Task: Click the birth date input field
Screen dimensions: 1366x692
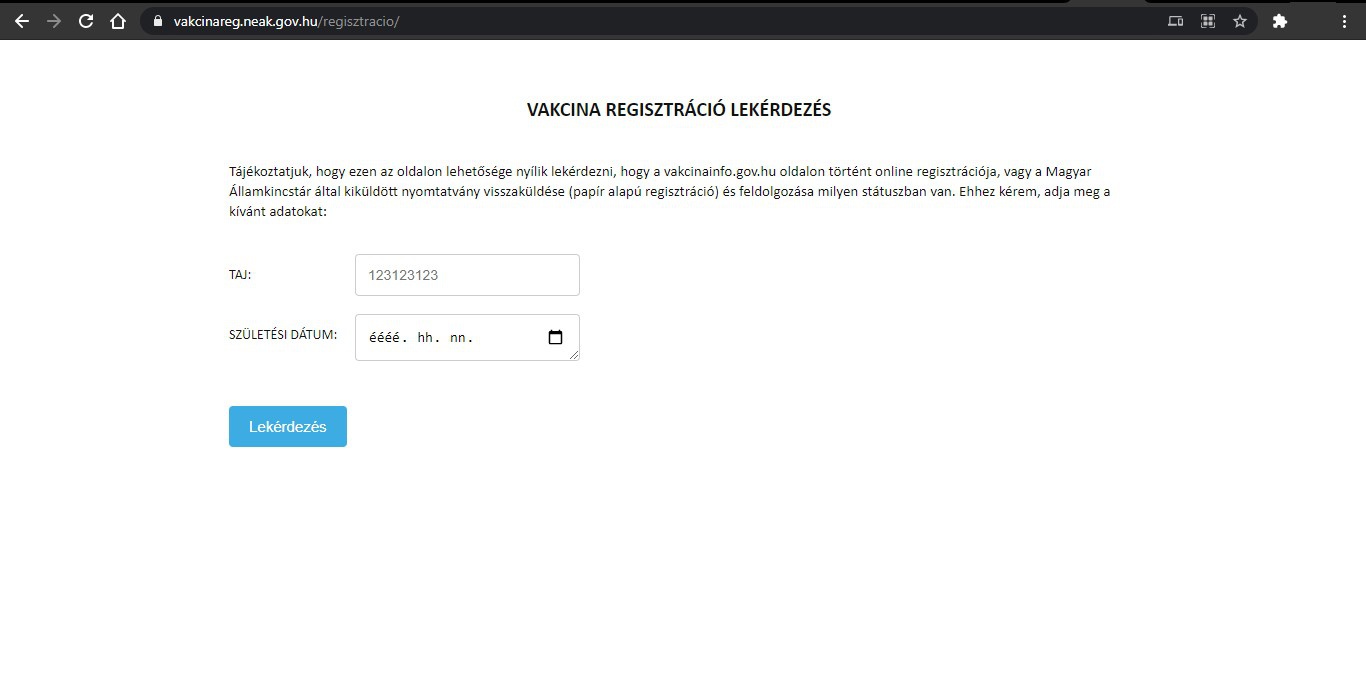Action: [467, 337]
